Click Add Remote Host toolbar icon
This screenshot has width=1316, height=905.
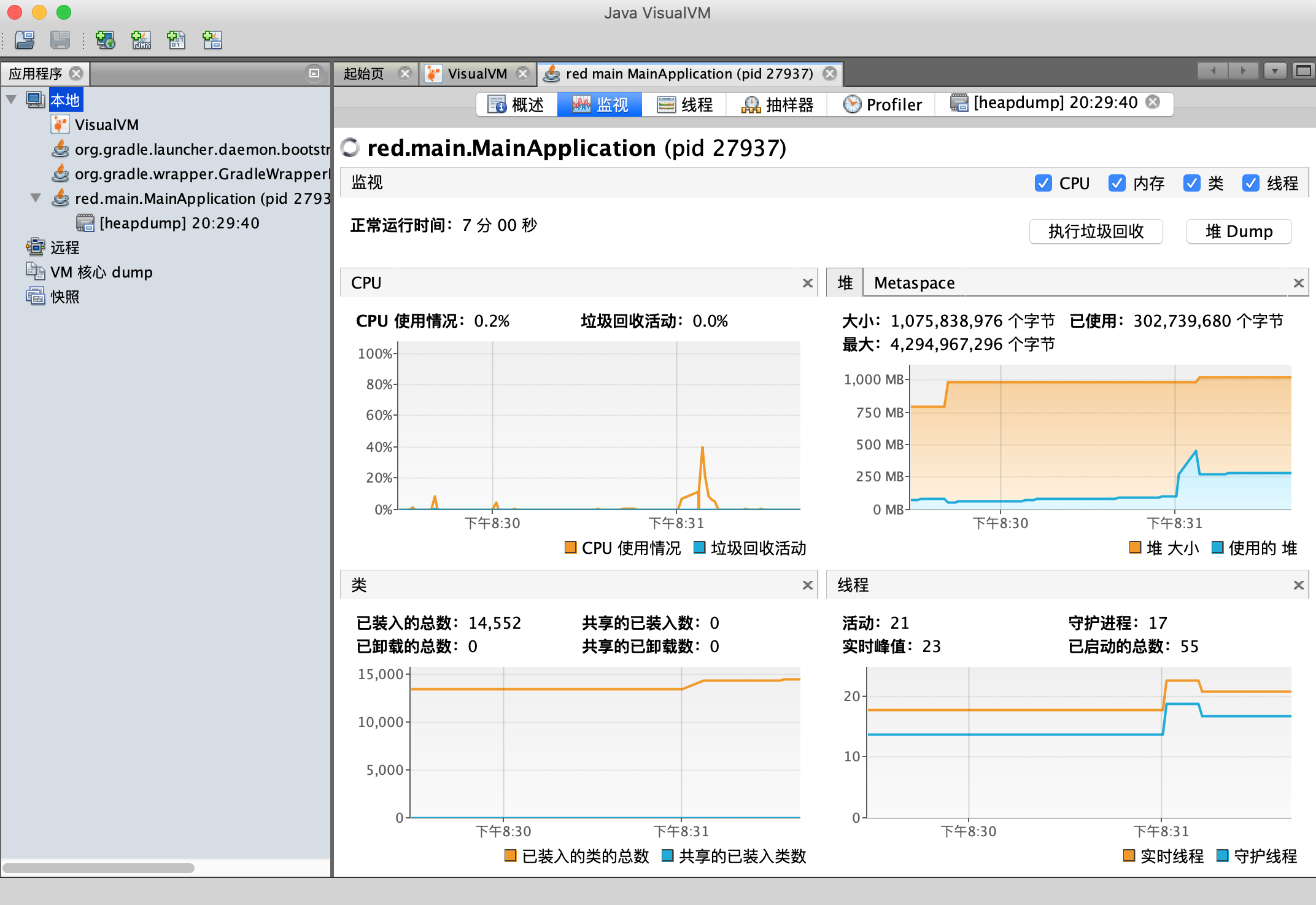pyautogui.click(x=106, y=41)
